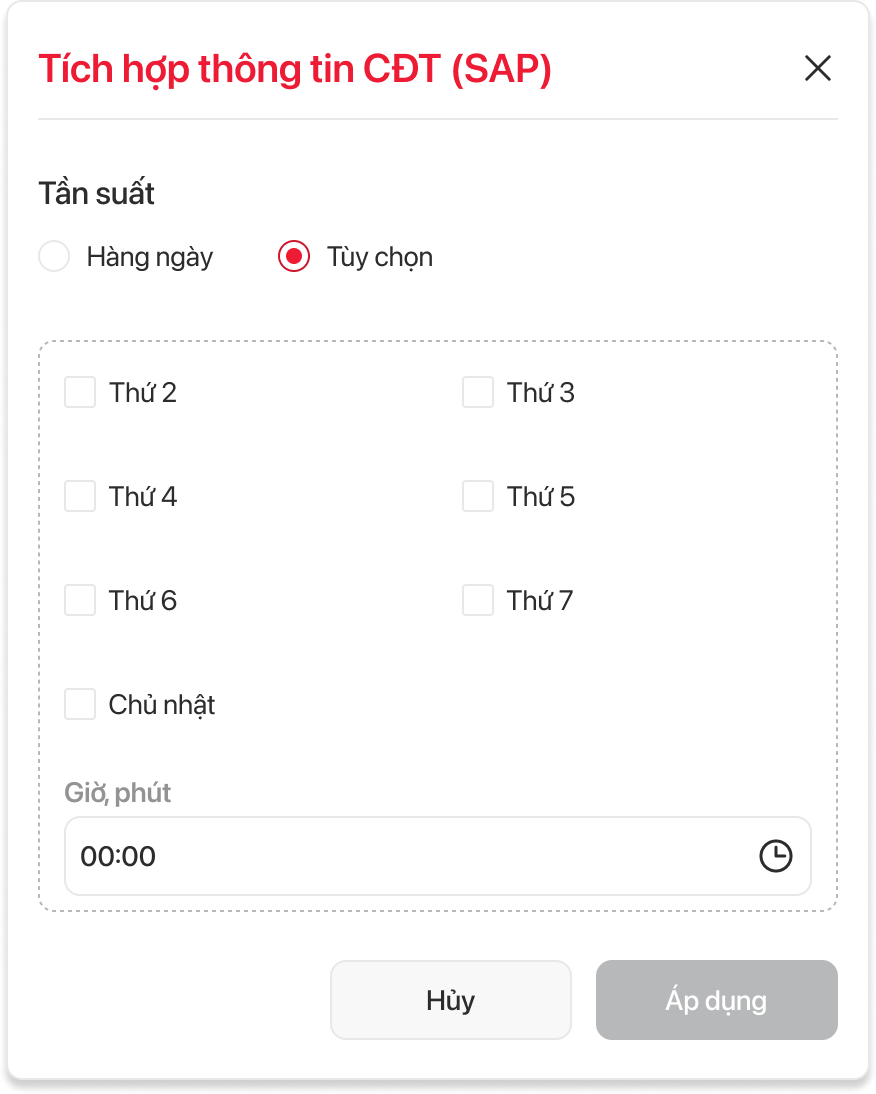Select the Tùy chọn radio button
Screen dimensions: 876x1094
click(293, 257)
